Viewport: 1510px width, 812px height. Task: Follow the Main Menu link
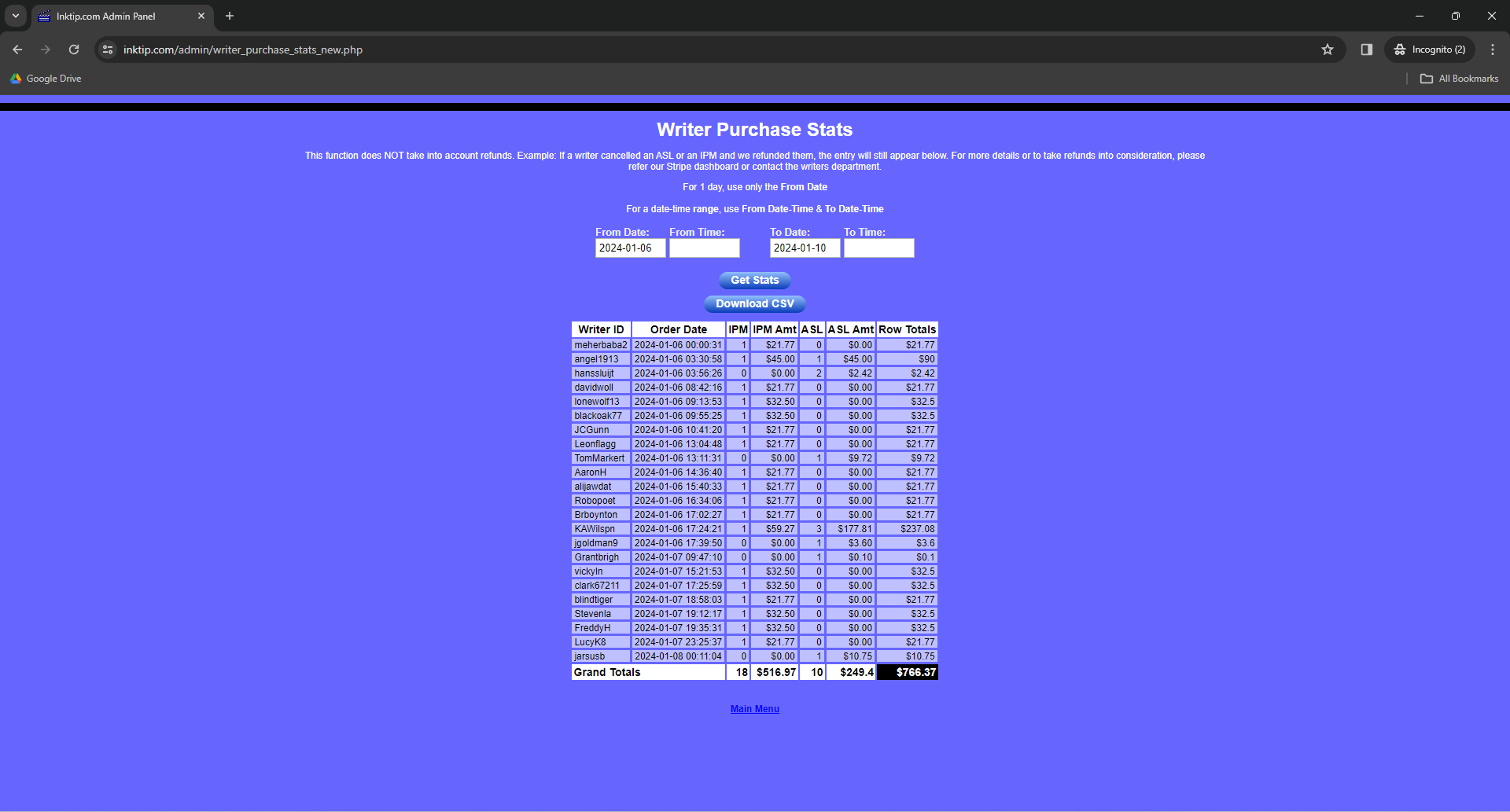pyautogui.click(x=754, y=709)
